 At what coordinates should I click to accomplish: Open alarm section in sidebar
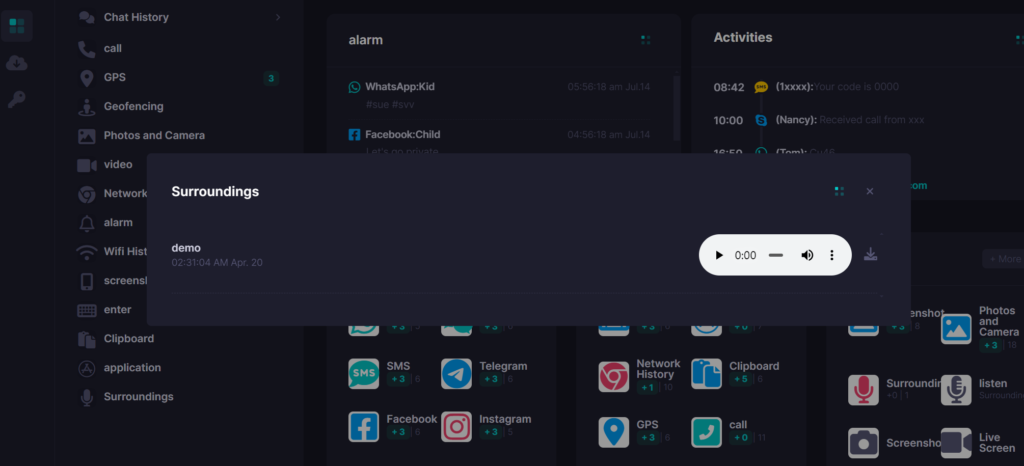tap(118, 223)
